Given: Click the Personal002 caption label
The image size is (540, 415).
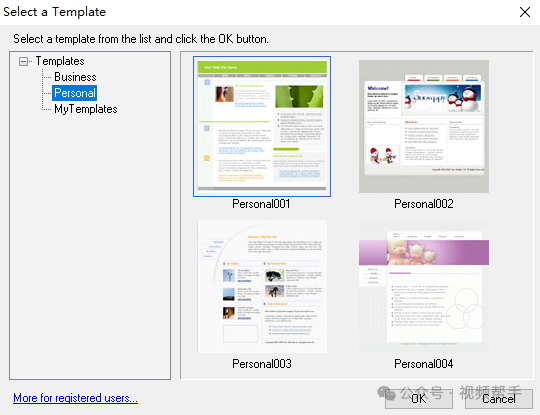Looking at the screenshot, I should click(424, 204).
